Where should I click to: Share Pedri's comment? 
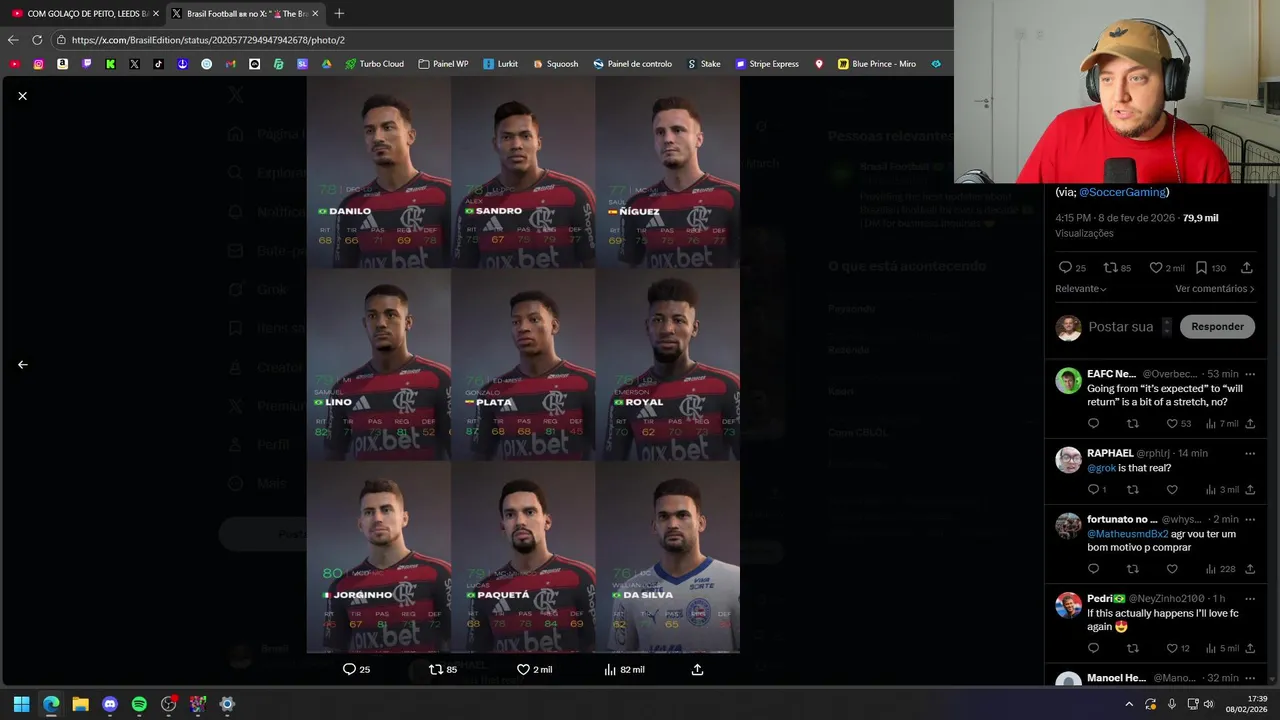[1250, 648]
